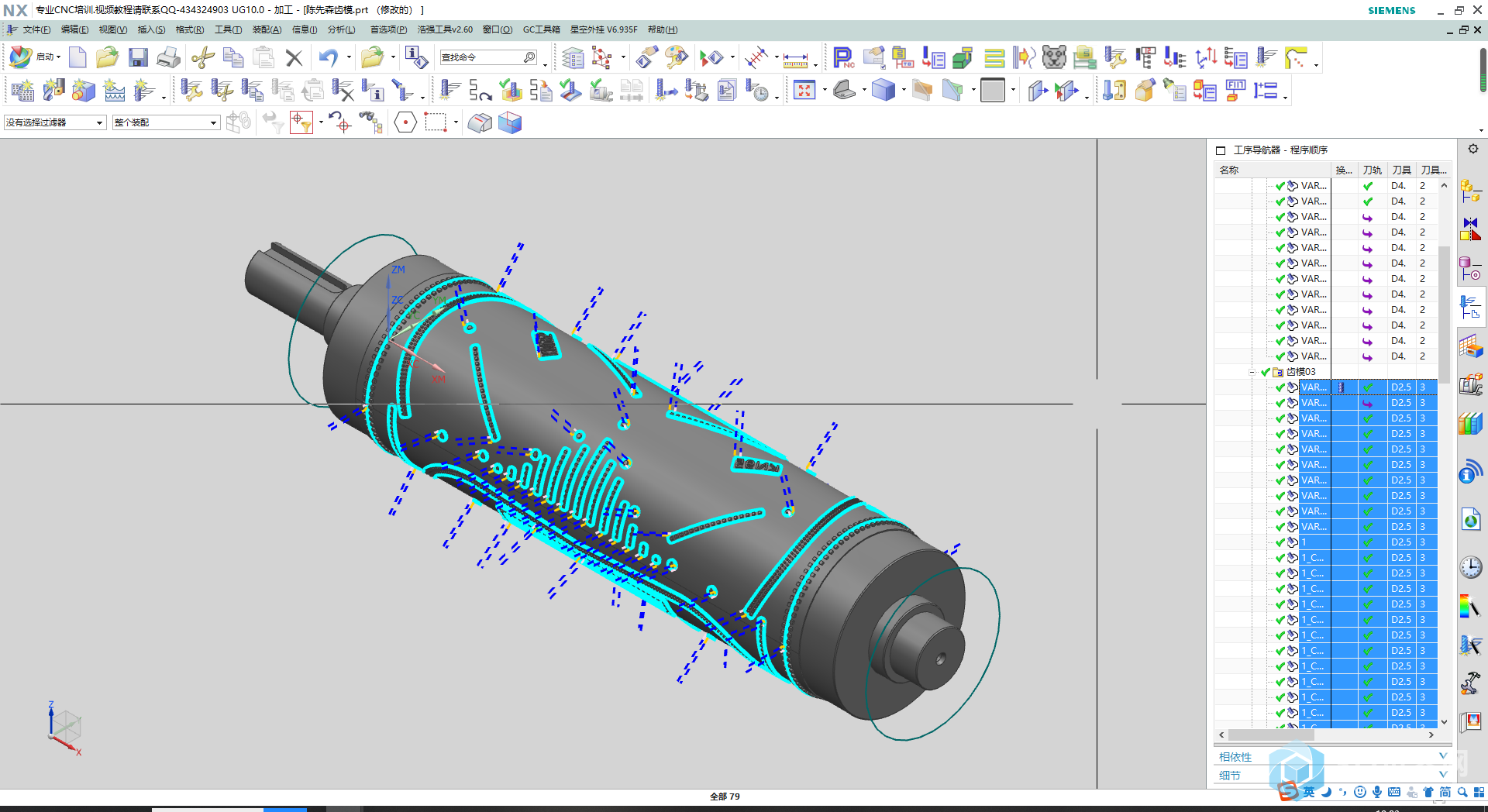This screenshot has height=812, width=1488.
Task: Open the Undo history dropdown arrow
Action: [349, 57]
